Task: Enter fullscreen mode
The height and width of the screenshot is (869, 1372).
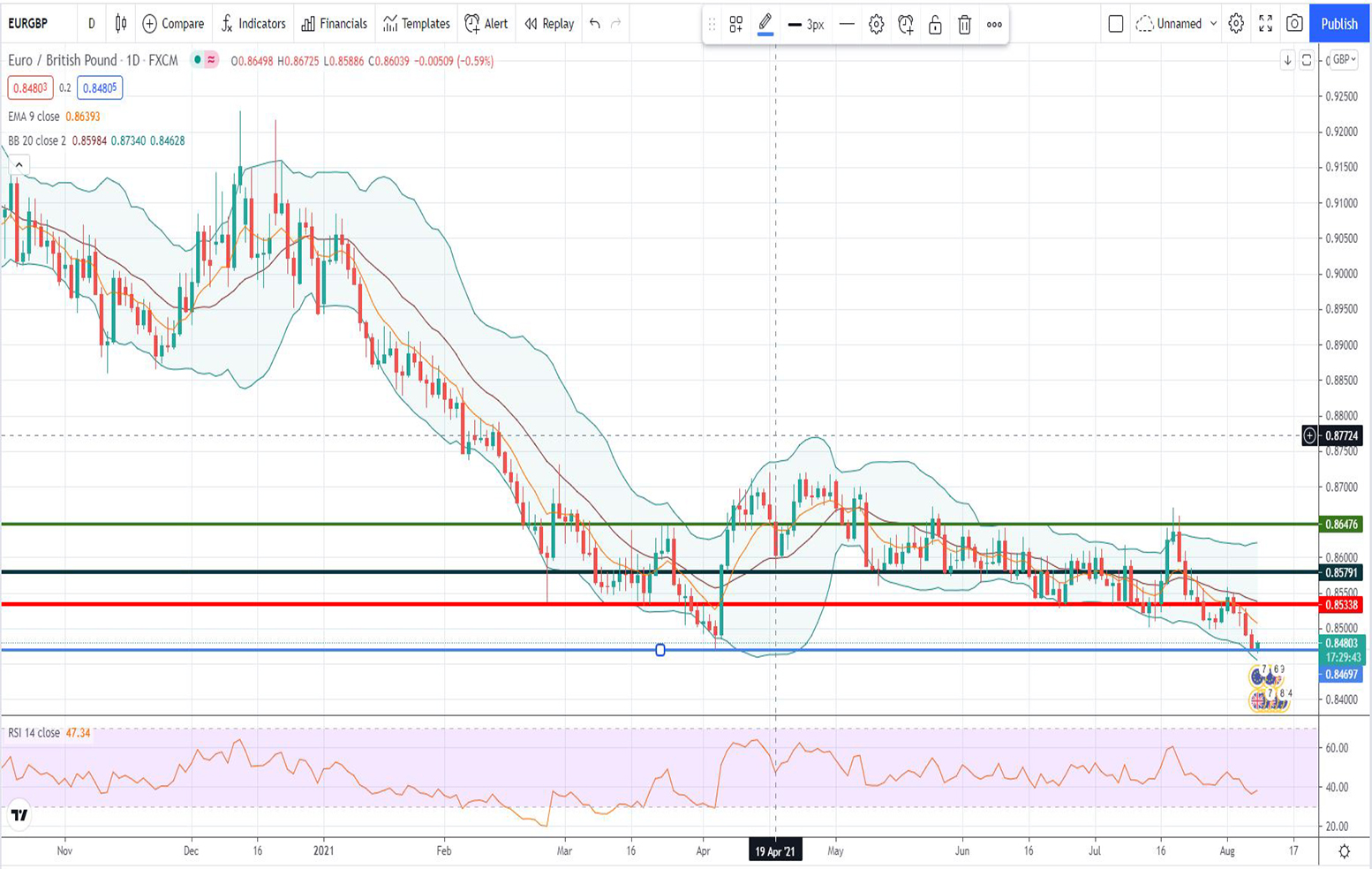Action: click(1265, 24)
